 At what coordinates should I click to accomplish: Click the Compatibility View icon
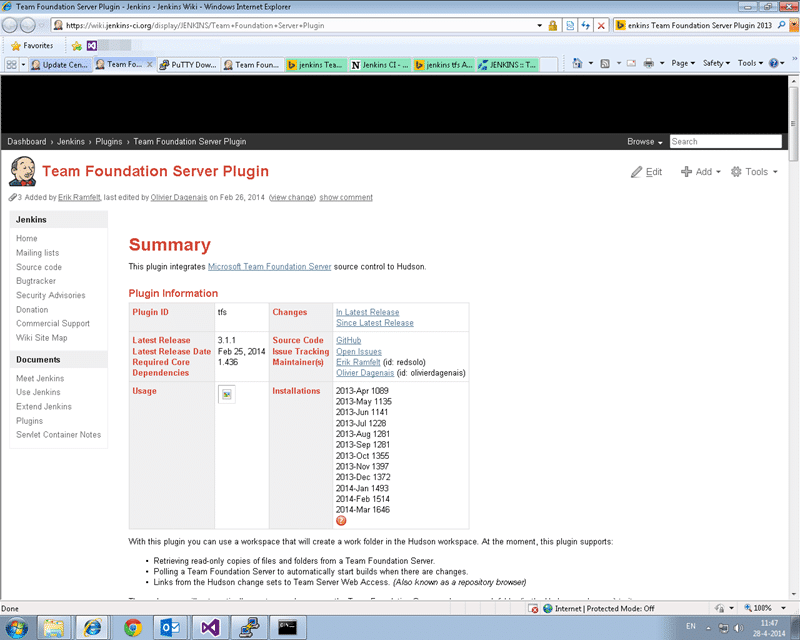click(570, 26)
